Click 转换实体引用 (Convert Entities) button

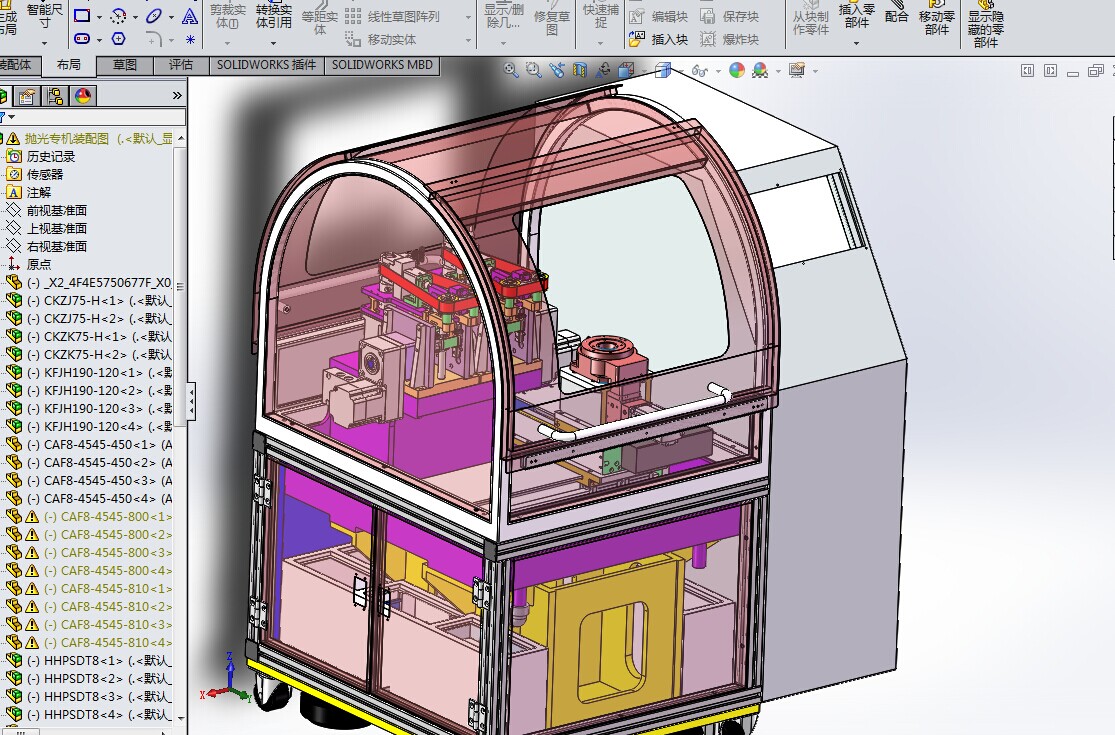coord(273,16)
